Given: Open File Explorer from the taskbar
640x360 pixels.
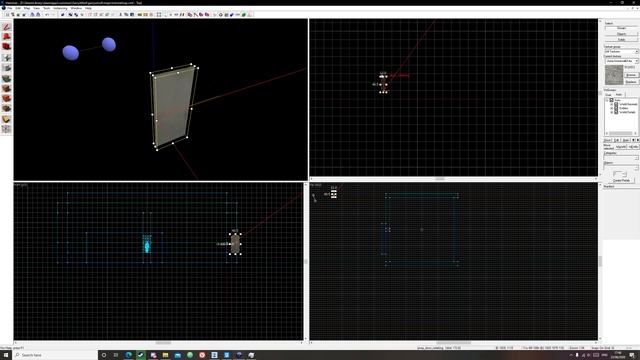Looking at the screenshot, I should click(165, 355).
